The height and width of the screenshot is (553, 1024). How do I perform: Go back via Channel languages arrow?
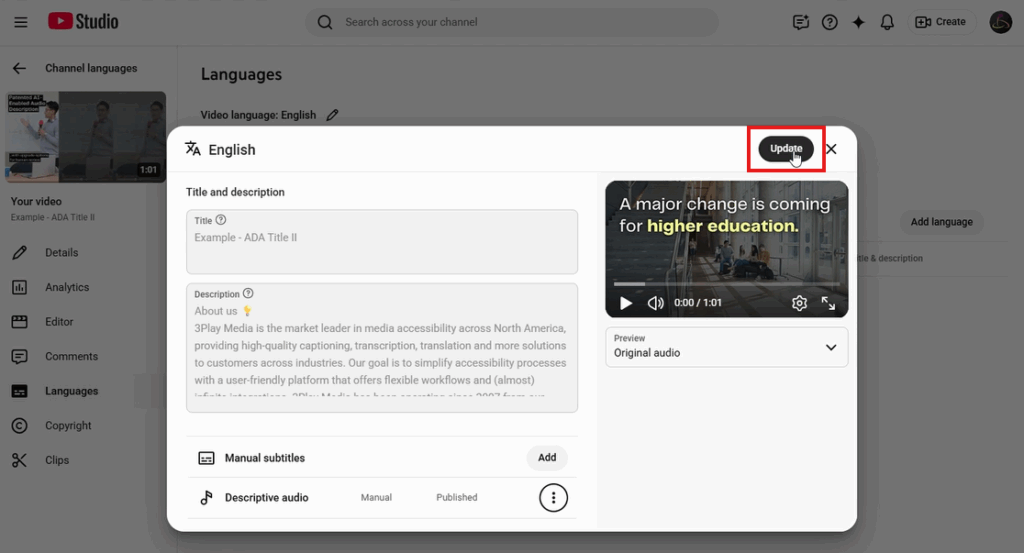tap(20, 68)
